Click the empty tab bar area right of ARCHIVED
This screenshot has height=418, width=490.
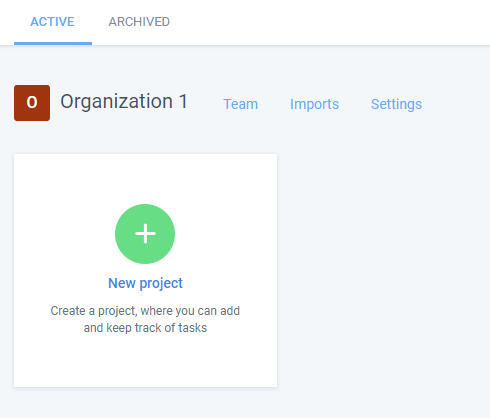click(330, 22)
